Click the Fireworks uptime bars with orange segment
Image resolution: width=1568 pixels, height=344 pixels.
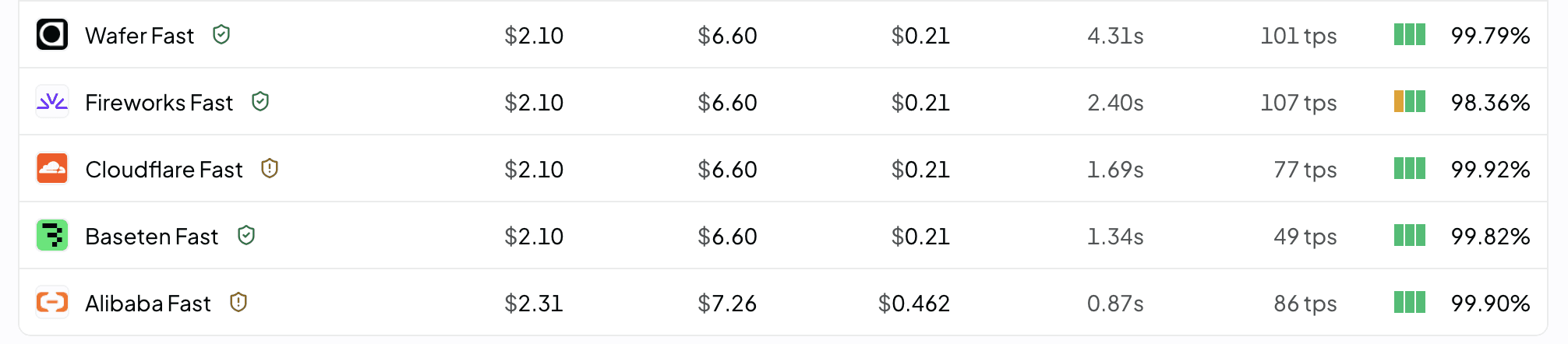coord(1410,101)
